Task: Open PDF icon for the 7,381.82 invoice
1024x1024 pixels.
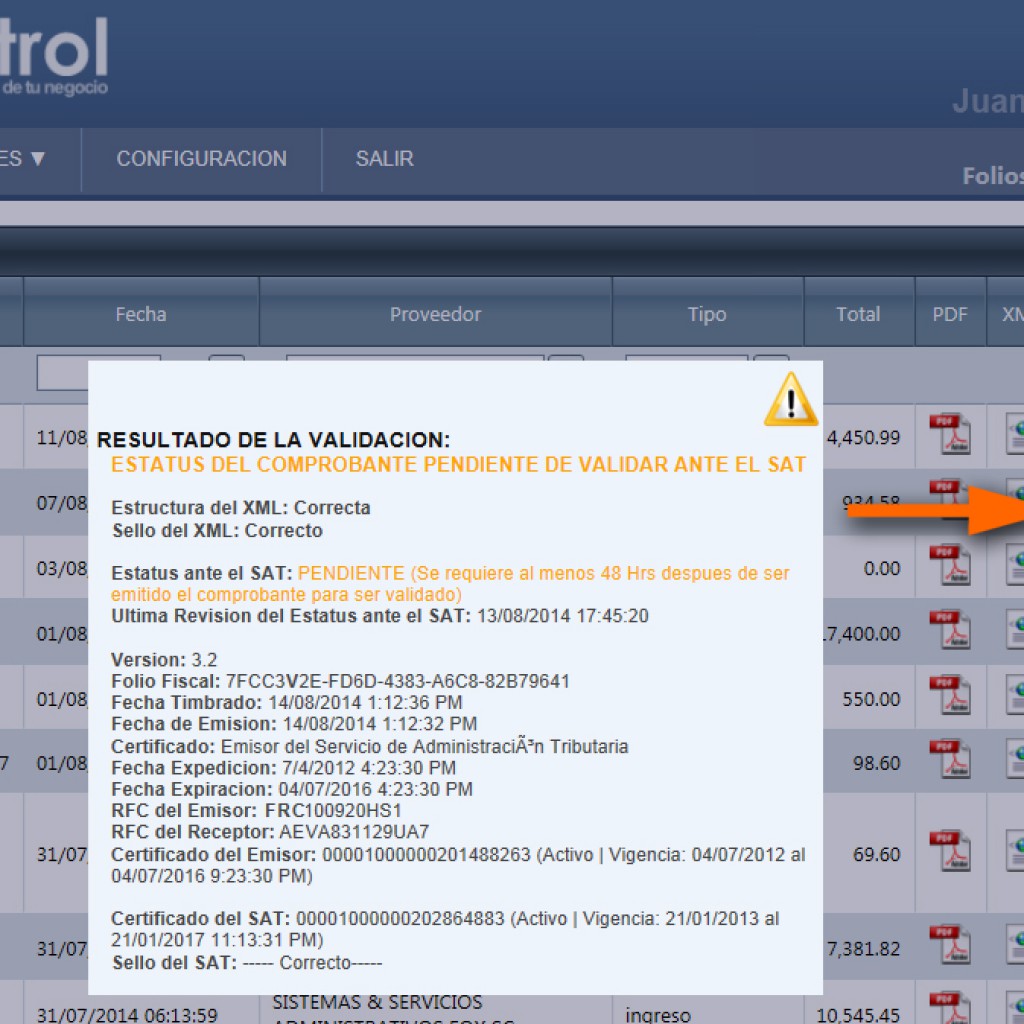Action: [x=950, y=945]
